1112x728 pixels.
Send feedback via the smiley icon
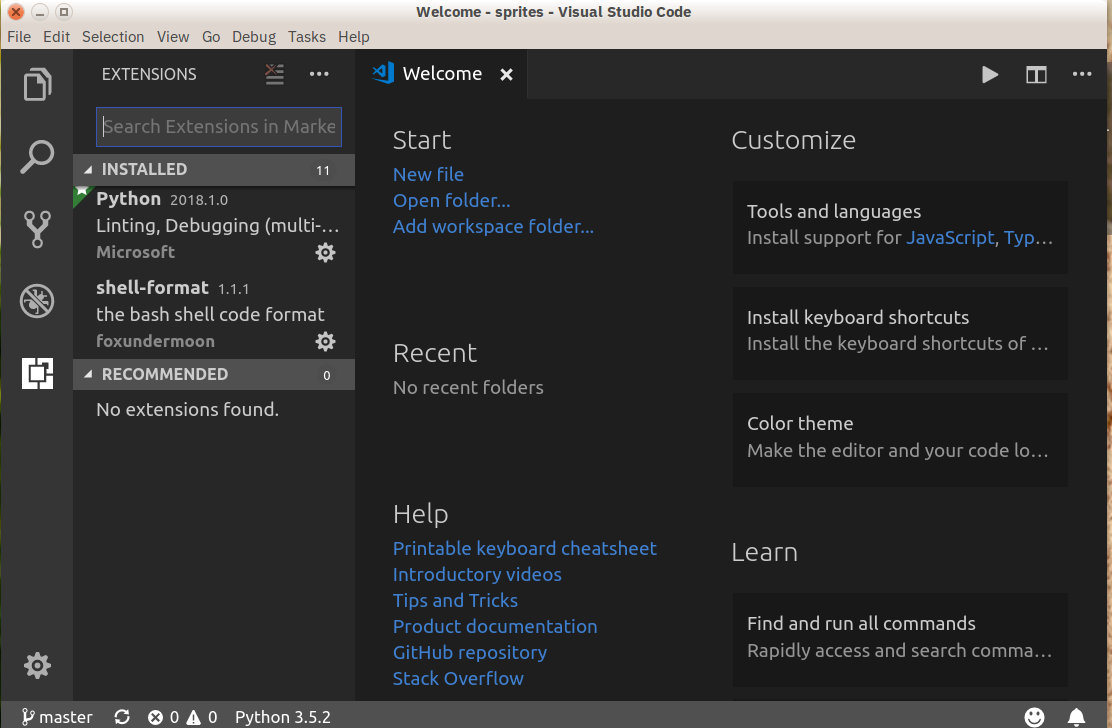pyautogui.click(x=1035, y=716)
